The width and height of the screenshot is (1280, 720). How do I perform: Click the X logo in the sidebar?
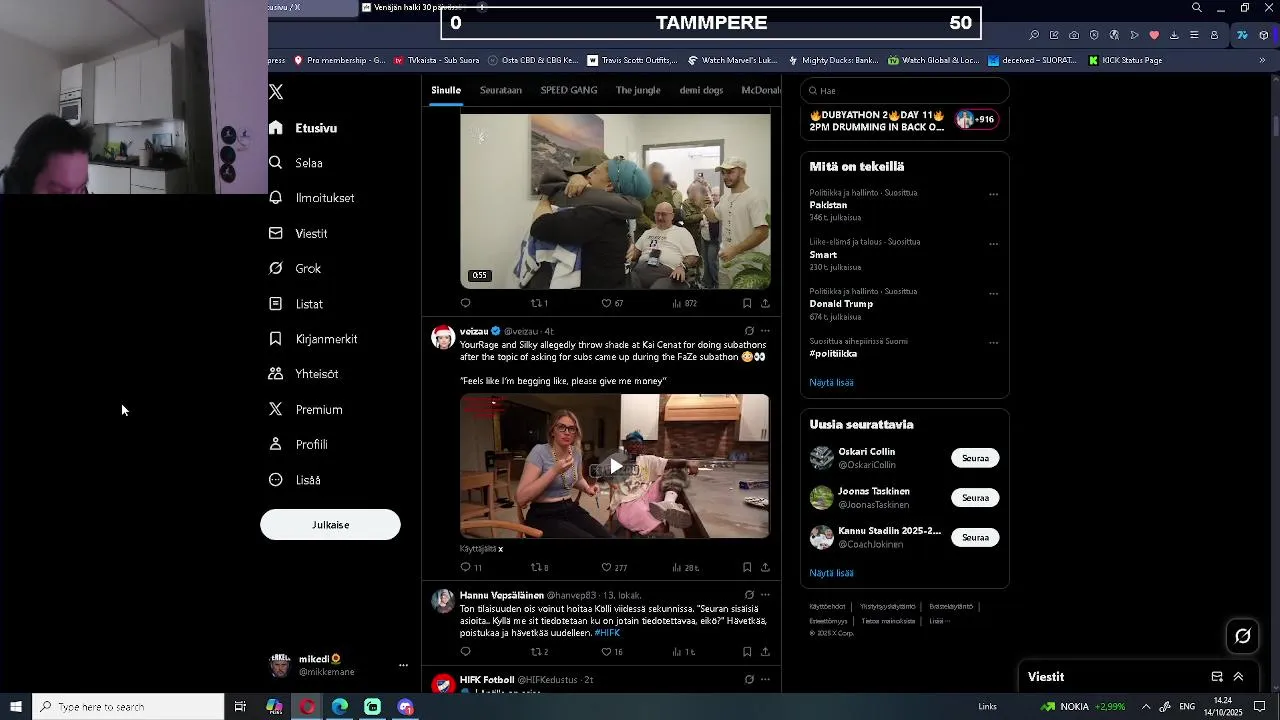(276, 91)
